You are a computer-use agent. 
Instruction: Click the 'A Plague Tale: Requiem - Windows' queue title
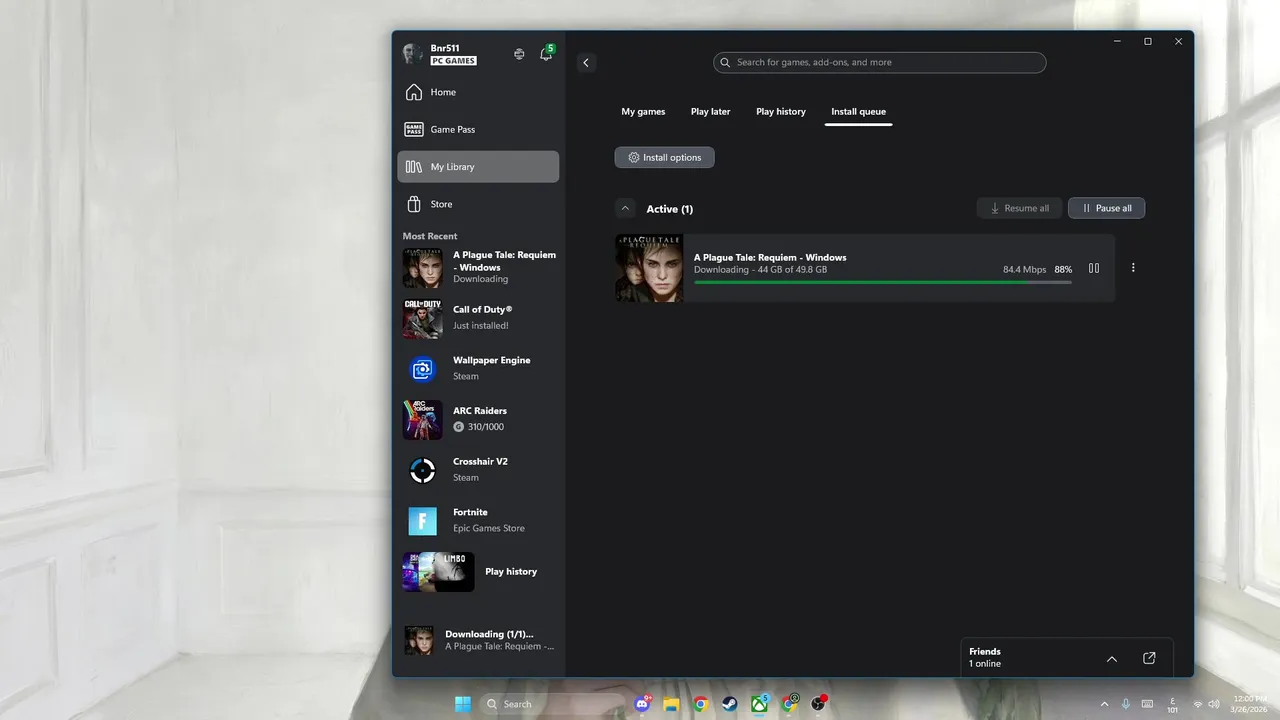770,257
